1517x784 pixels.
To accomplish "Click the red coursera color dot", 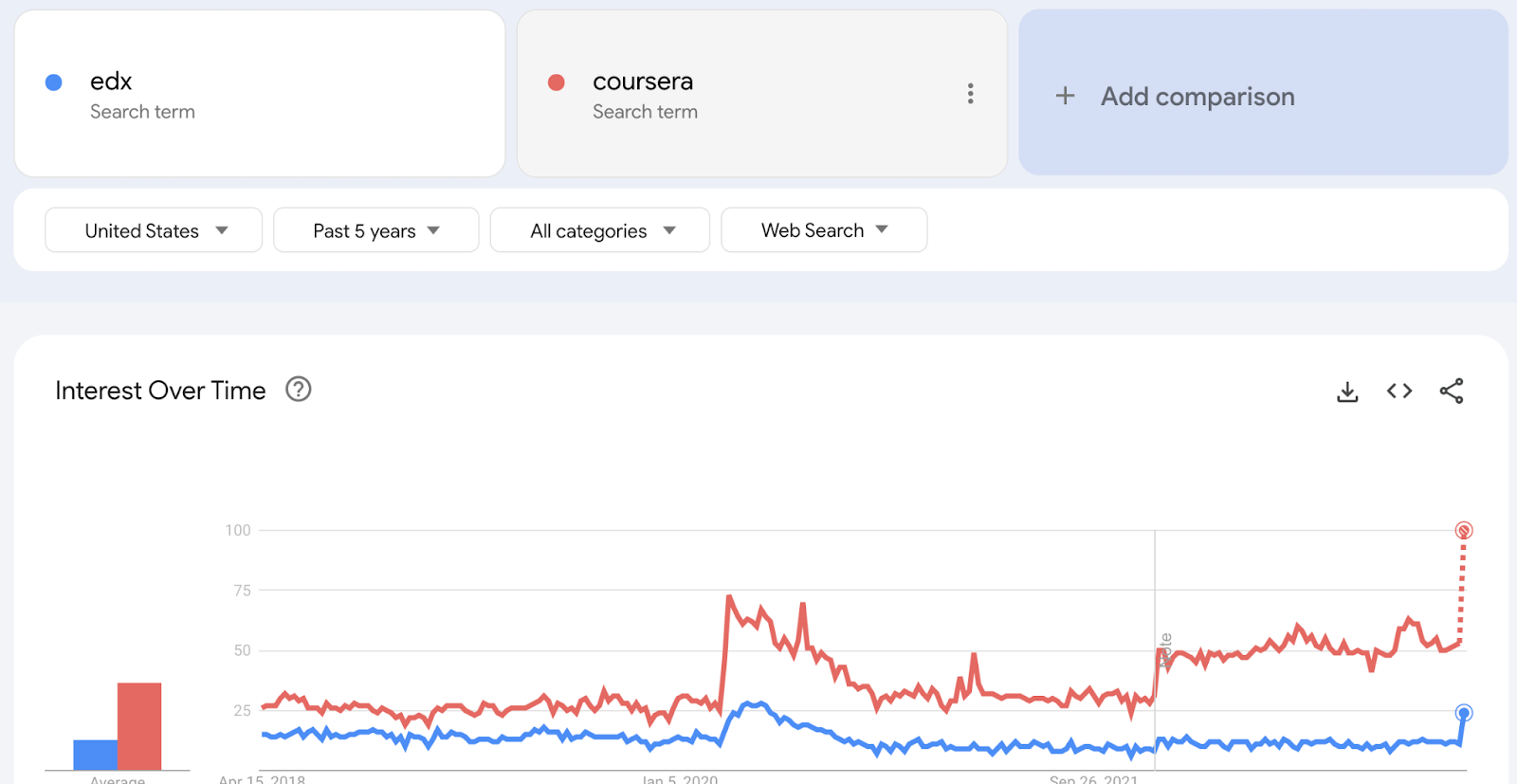I will pyautogui.click(x=557, y=82).
